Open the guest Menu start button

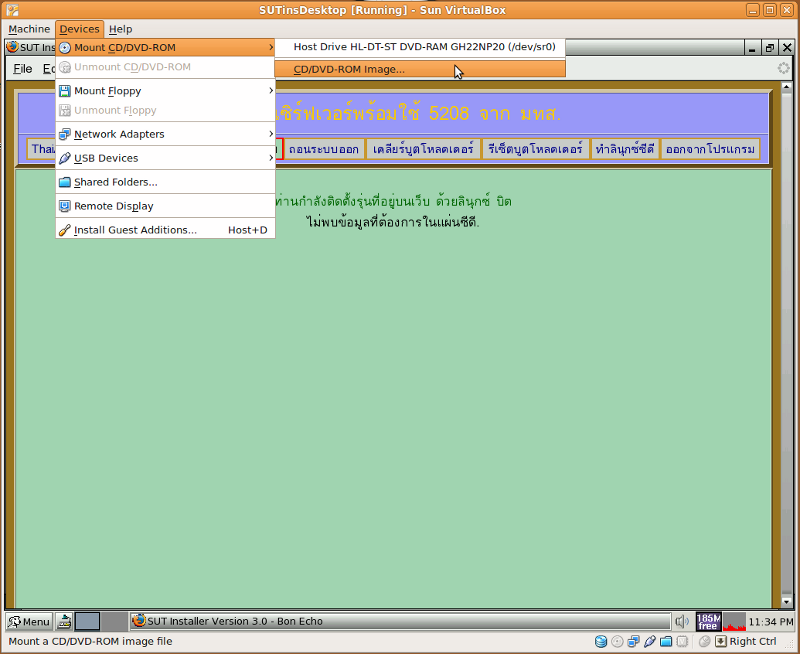[29, 621]
